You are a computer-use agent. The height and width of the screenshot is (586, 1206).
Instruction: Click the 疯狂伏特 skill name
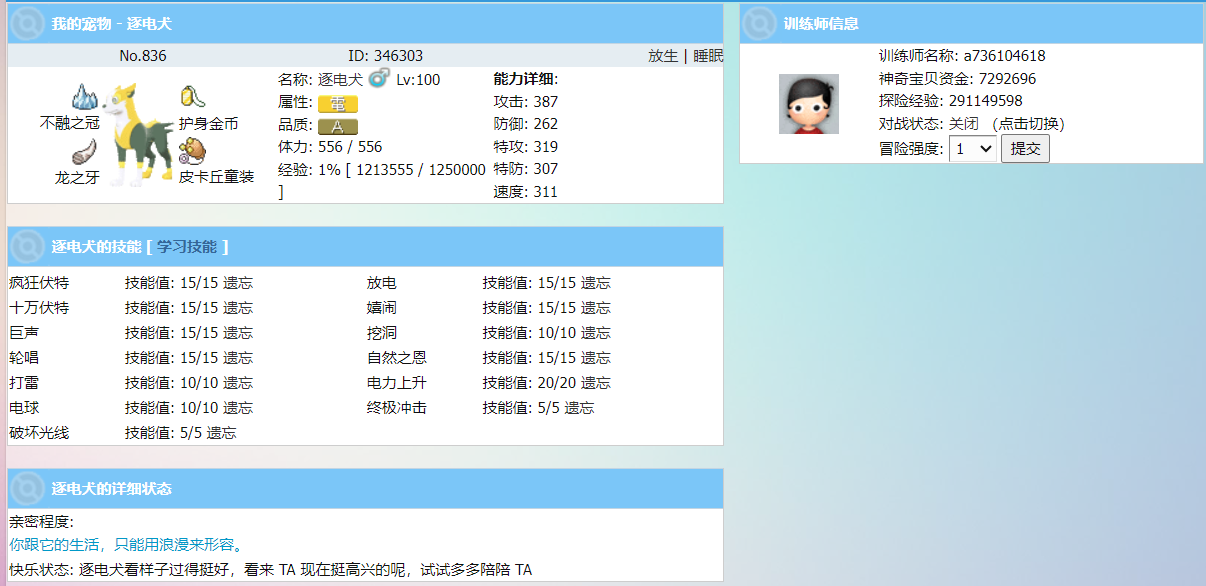pos(39,283)
